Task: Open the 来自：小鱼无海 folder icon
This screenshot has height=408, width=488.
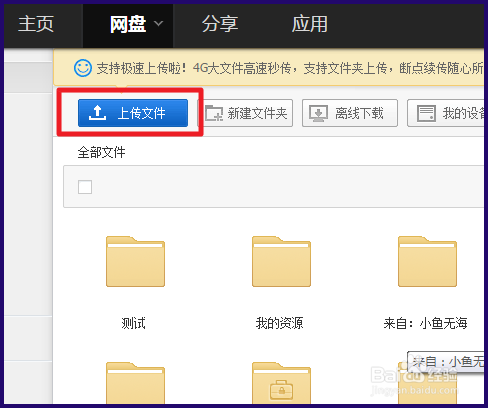Action: coord(427,262)
